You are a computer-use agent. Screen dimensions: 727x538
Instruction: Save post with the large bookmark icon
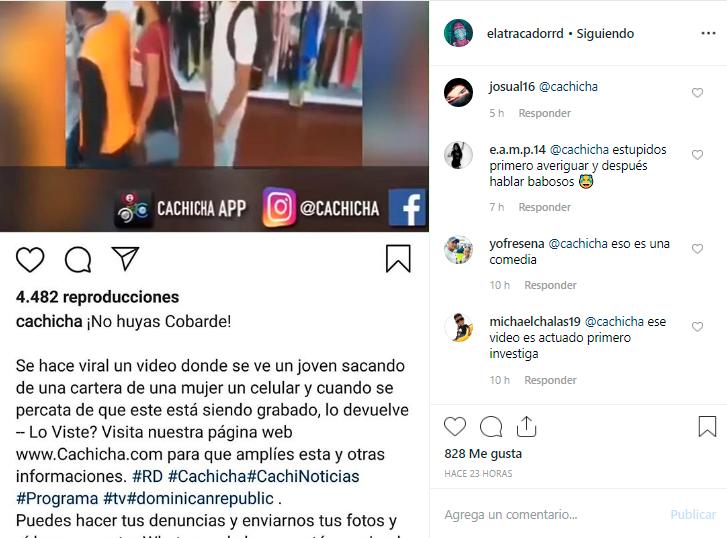(398, 258)
